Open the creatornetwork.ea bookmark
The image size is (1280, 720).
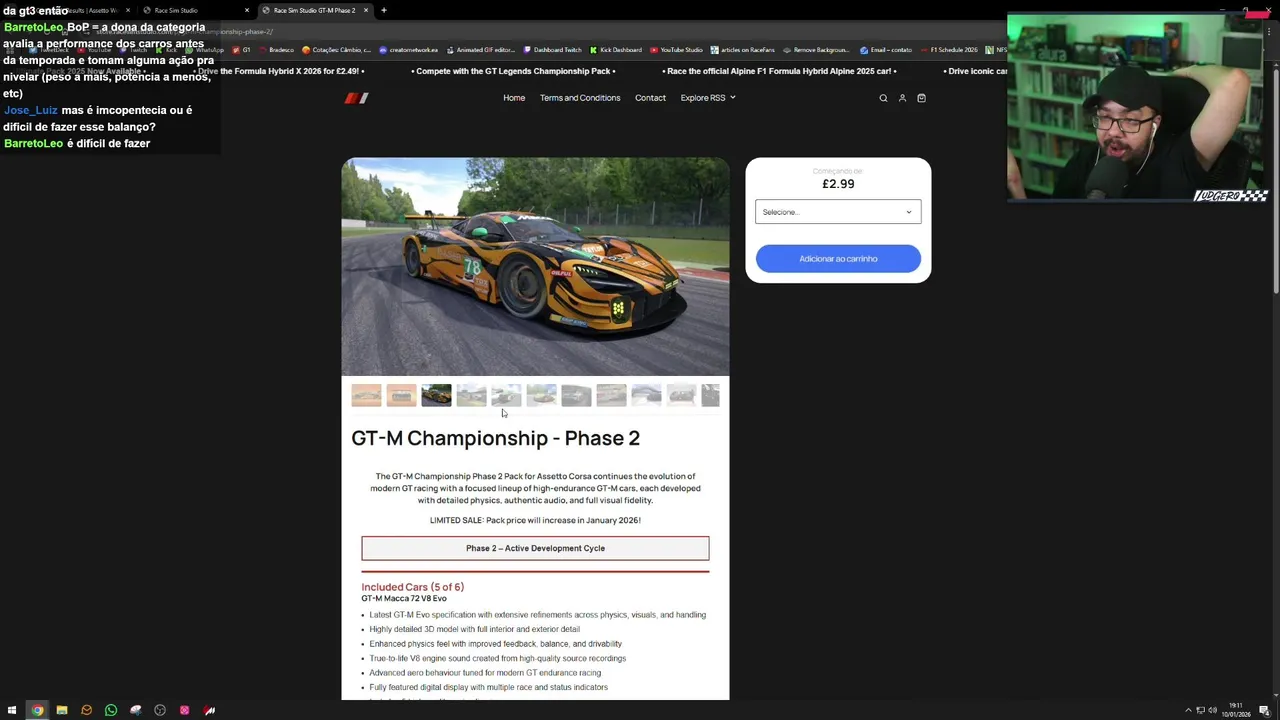tap(409, 50)
